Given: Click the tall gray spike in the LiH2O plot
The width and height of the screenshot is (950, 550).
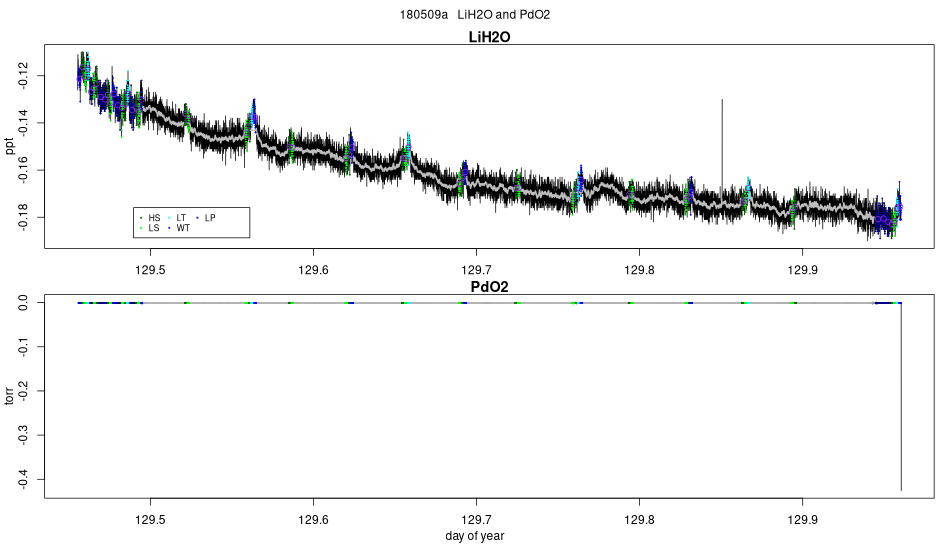Looking at the screenshot, I should (x=722, y=145).
